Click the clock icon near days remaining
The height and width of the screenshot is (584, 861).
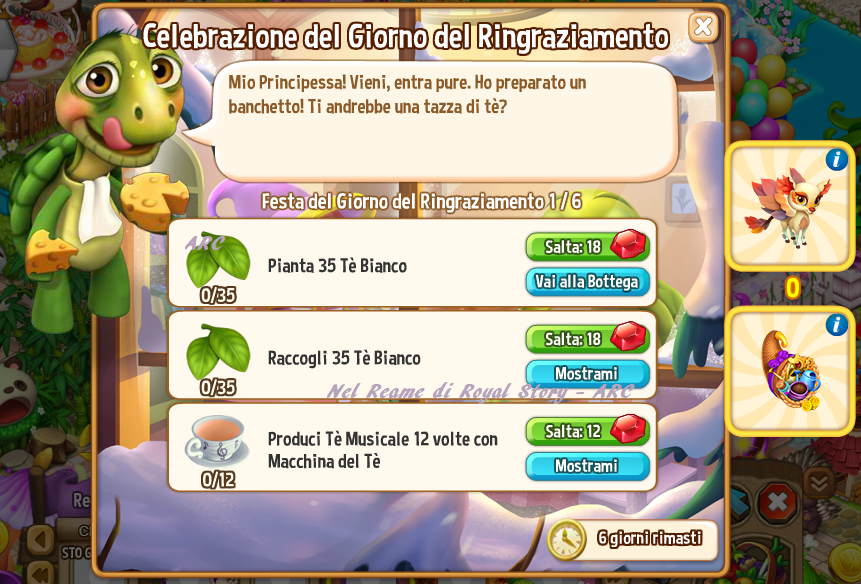click(x=567, y=540)
